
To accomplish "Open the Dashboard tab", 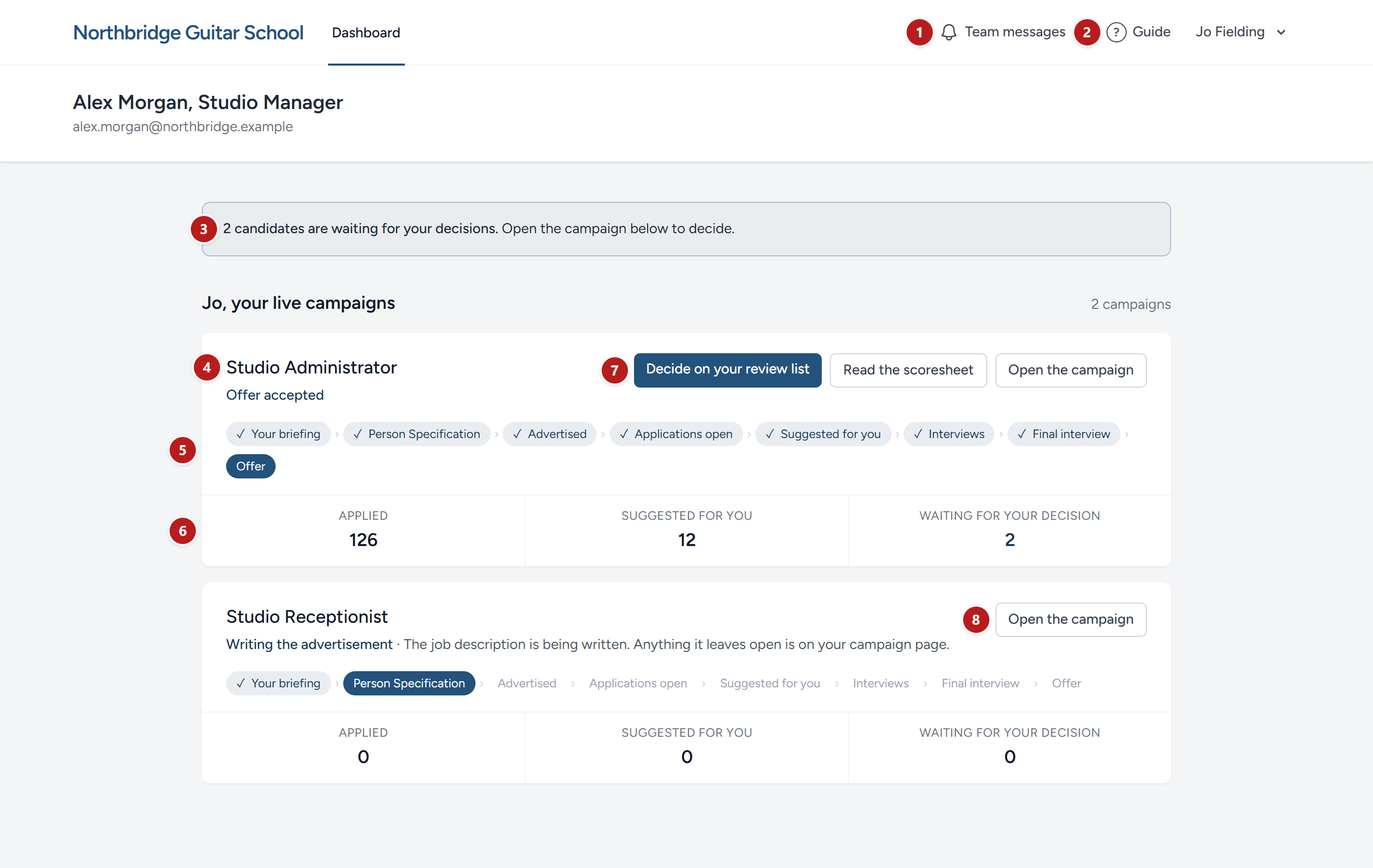I will point(366,32).
